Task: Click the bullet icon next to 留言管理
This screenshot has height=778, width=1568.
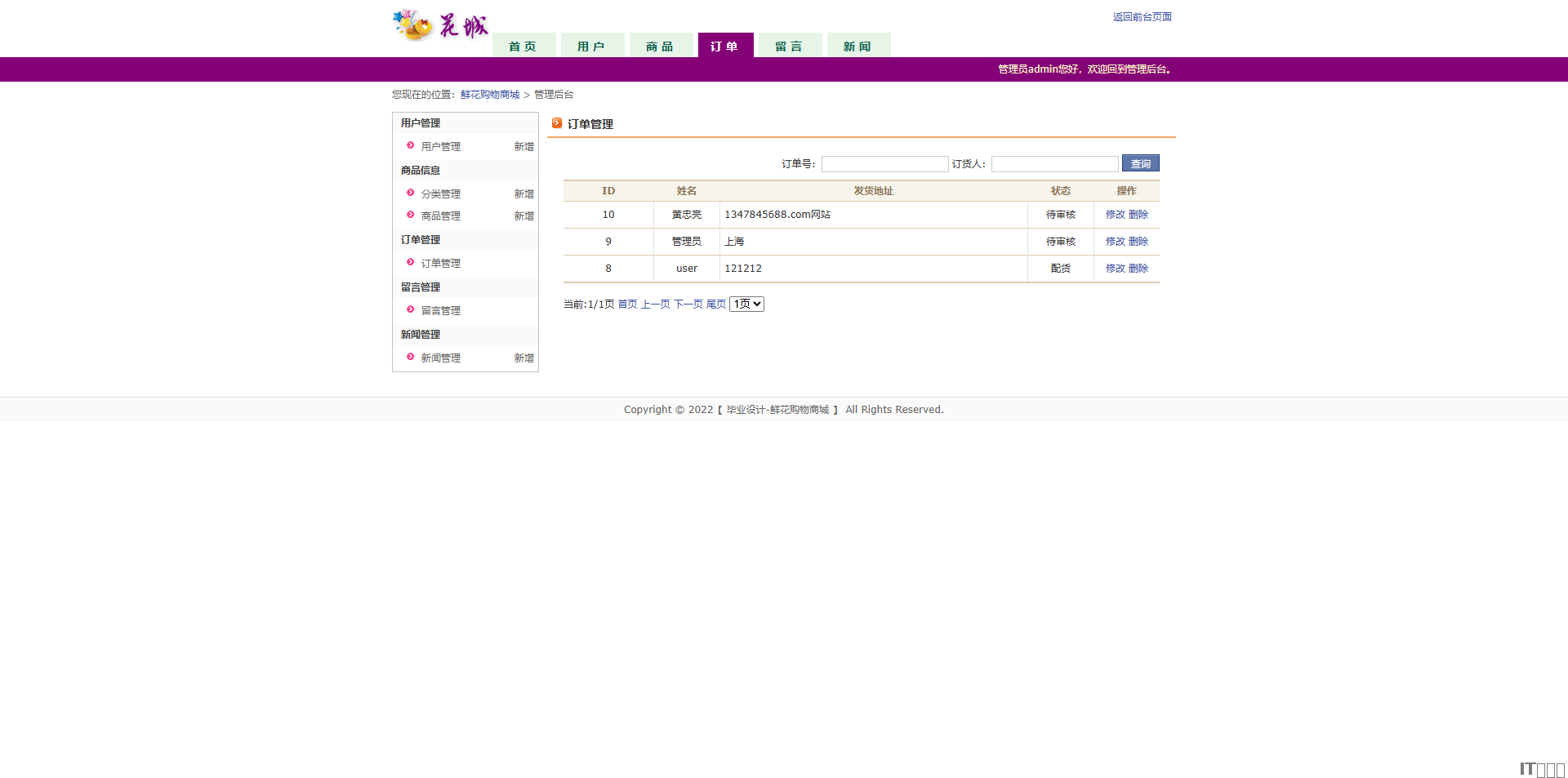Action: click(x=410, y=309)
